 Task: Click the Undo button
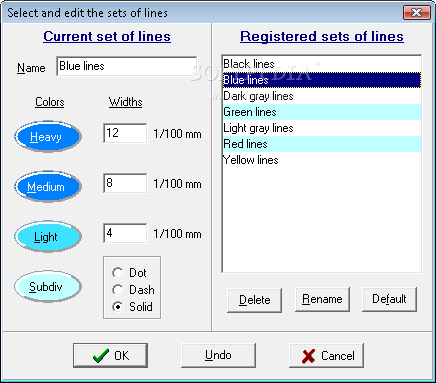(x=218, y=355)
